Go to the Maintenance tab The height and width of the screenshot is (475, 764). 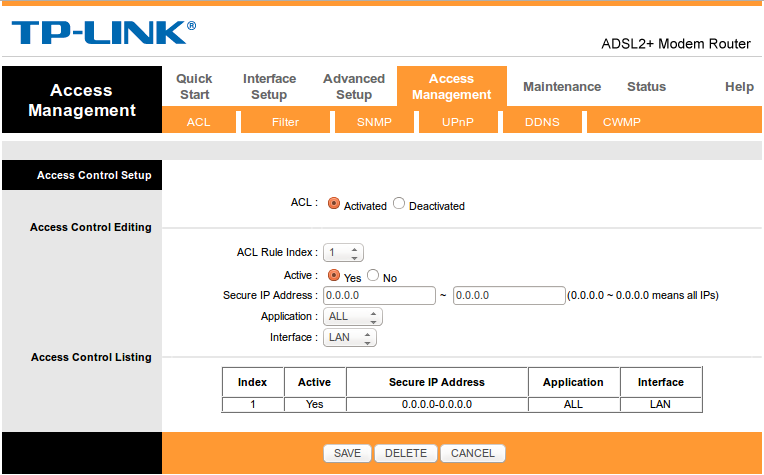[x=562, y=87]
